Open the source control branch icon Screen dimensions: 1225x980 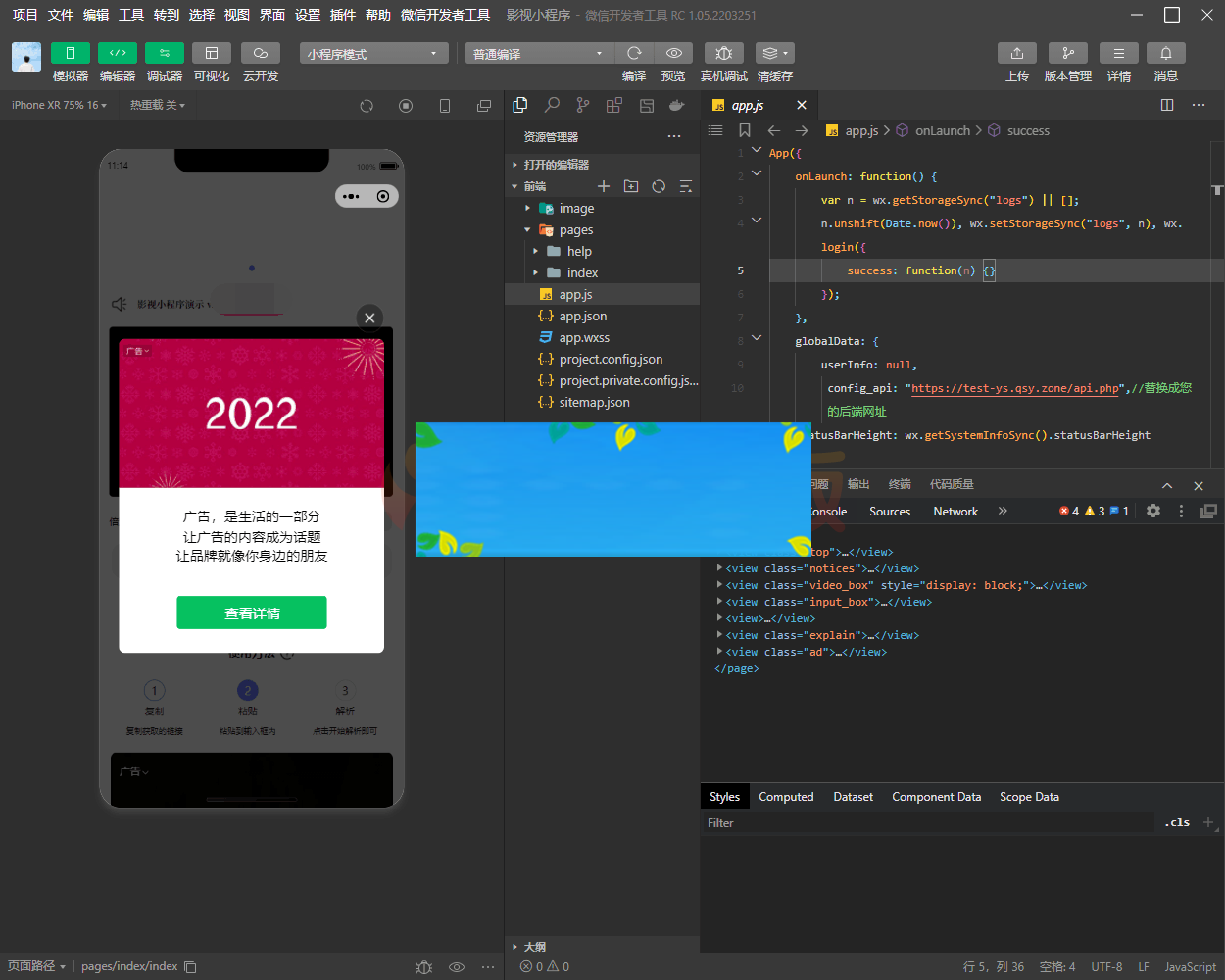[x=583, y=105]
